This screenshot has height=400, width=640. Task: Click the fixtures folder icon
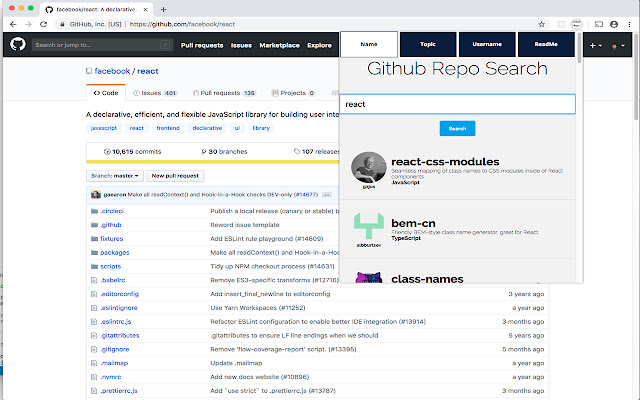click(94, 239)
